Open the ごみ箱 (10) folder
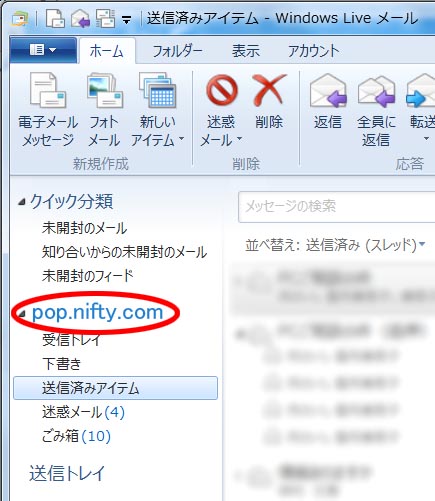435x501 pixels. tap(76, 436)
